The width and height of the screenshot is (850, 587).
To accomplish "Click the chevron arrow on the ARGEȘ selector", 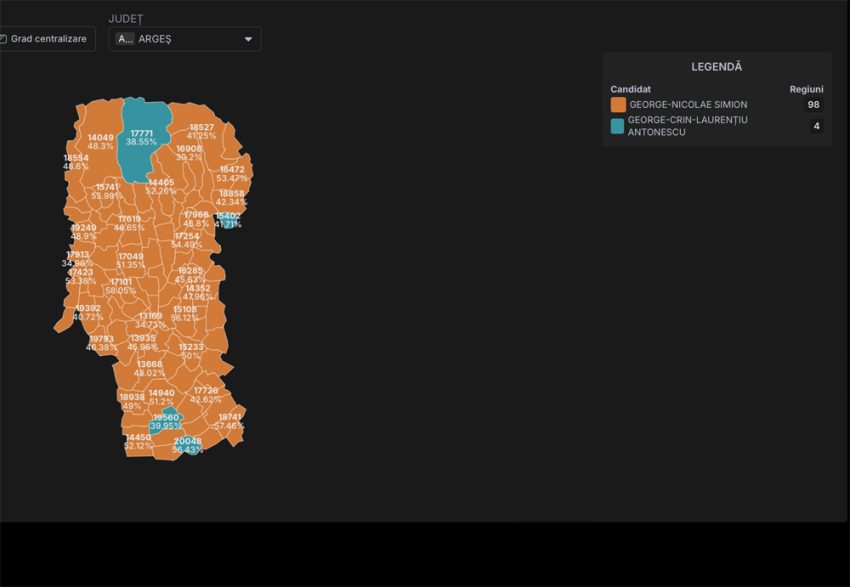I will 247,39.
